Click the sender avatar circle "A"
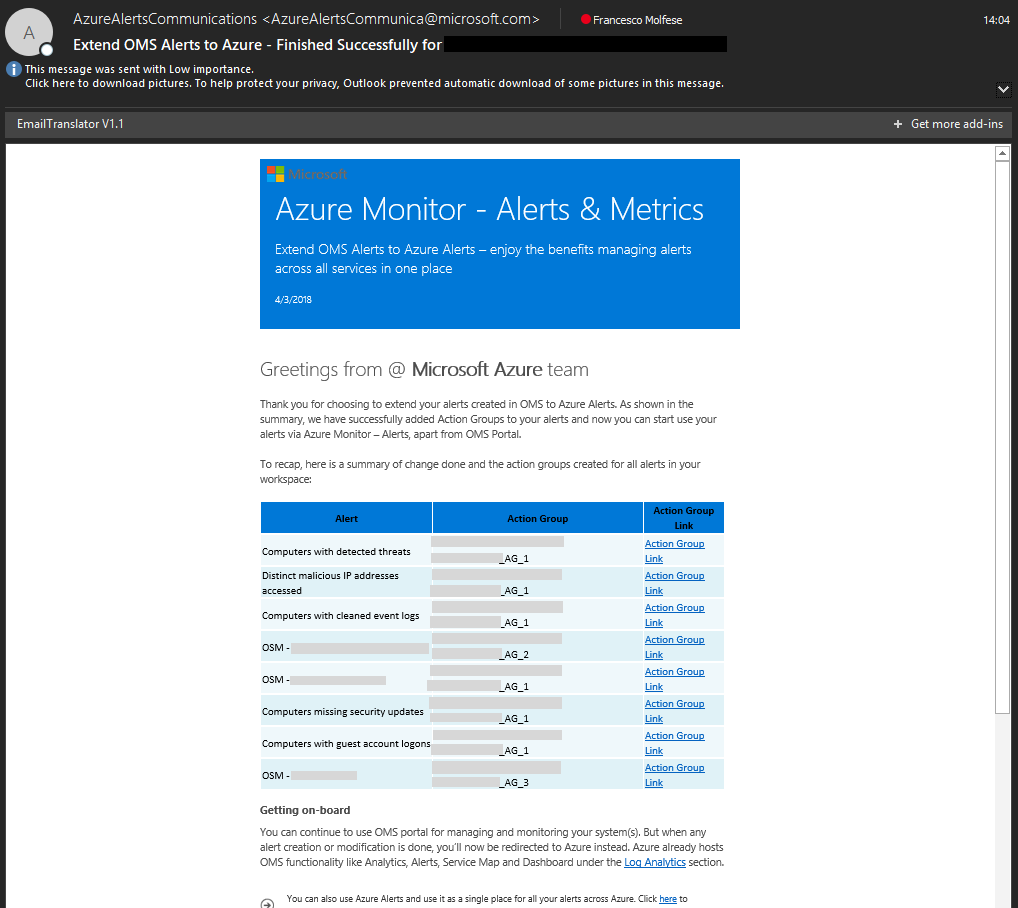The image size is (1018, 908). click(x=29, y=32)
